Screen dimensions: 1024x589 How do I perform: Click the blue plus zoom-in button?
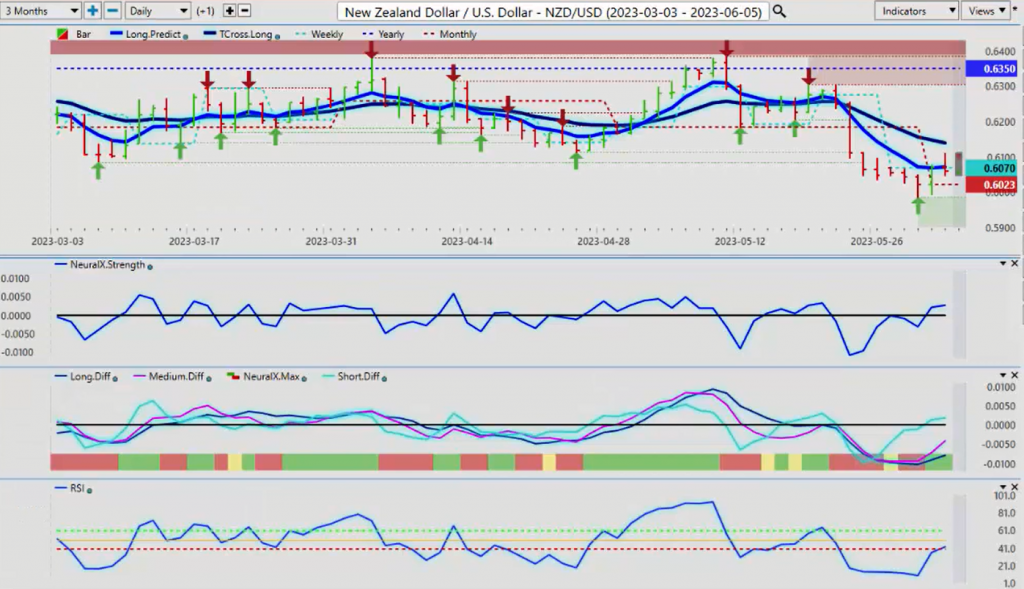tap(93, 11)
